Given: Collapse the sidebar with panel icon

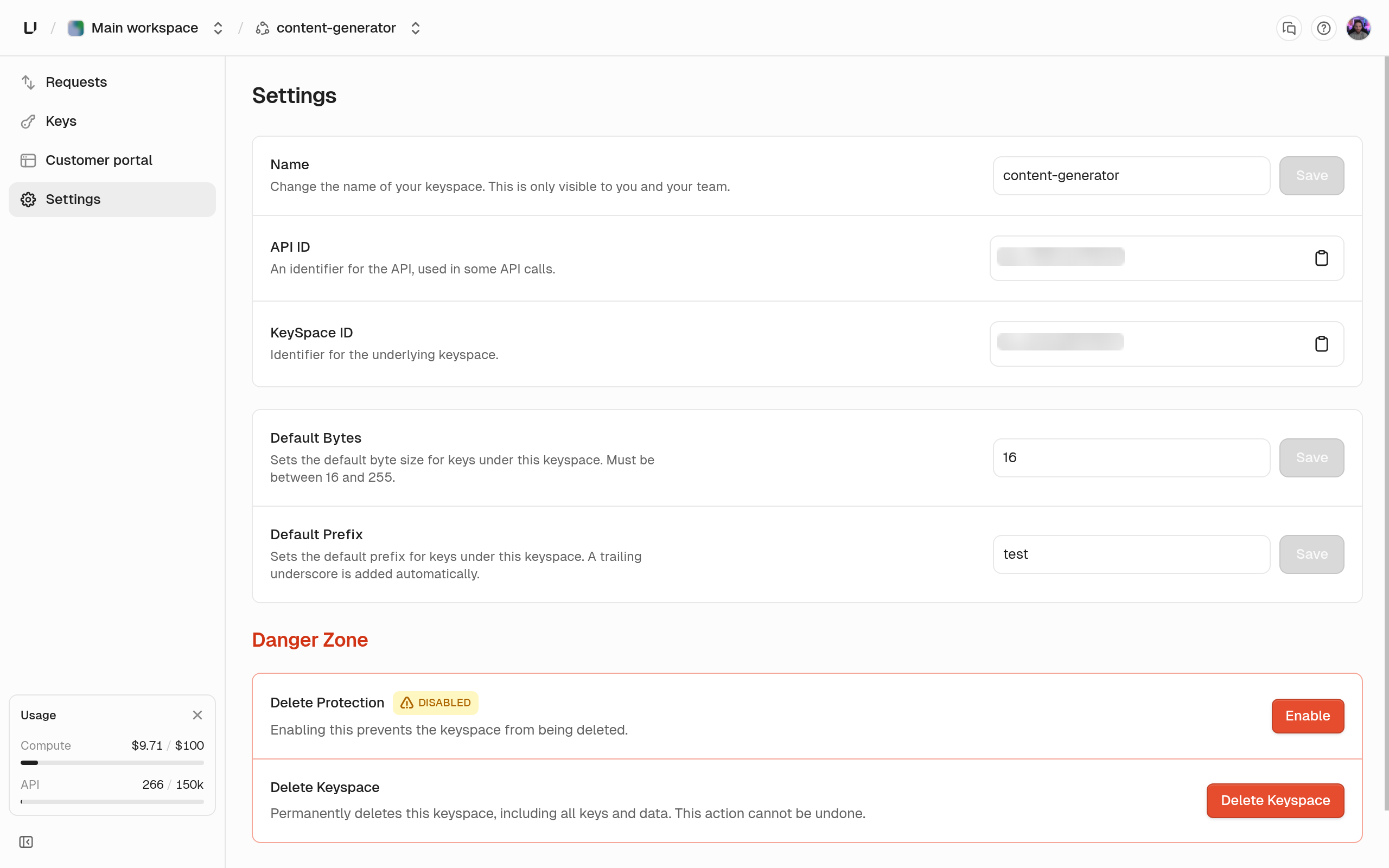Looking at the screenshot, I should (x=27, y=841).
